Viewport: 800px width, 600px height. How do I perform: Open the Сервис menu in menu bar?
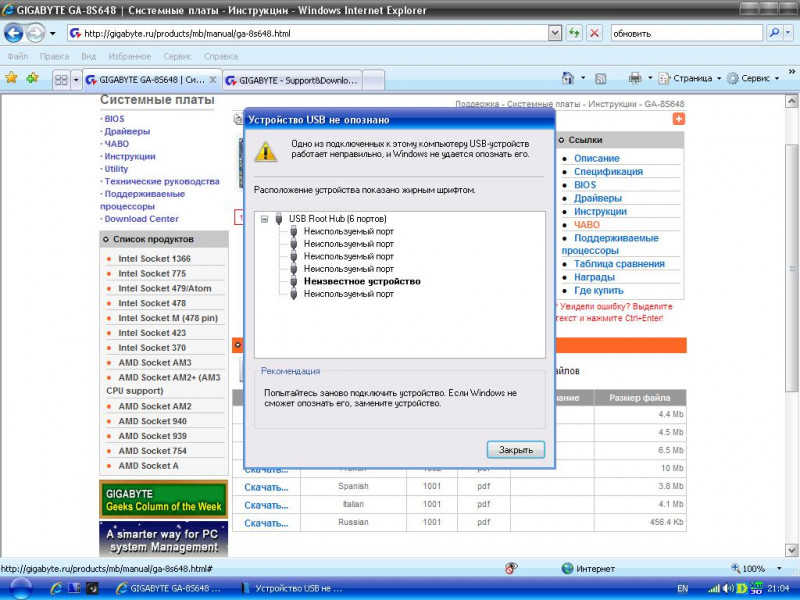click(178, 56)
